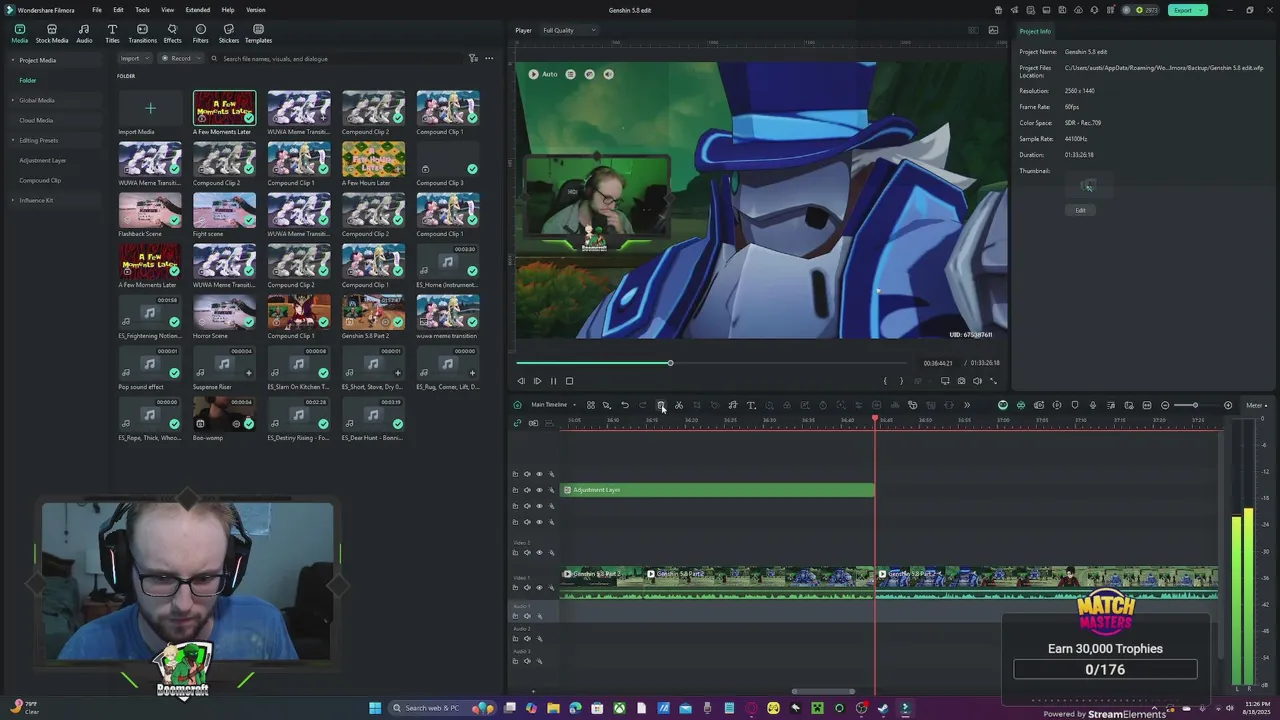Screen dimensions: 1280x720
Task: Toggle visibility eye of Video 2 track
Action: [539, 552]
